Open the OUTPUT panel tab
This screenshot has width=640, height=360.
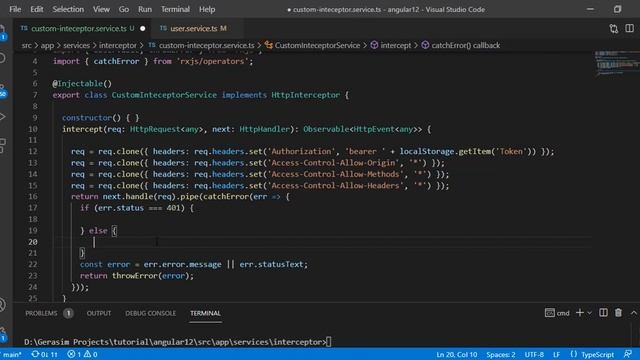click(x=99, y=313)
